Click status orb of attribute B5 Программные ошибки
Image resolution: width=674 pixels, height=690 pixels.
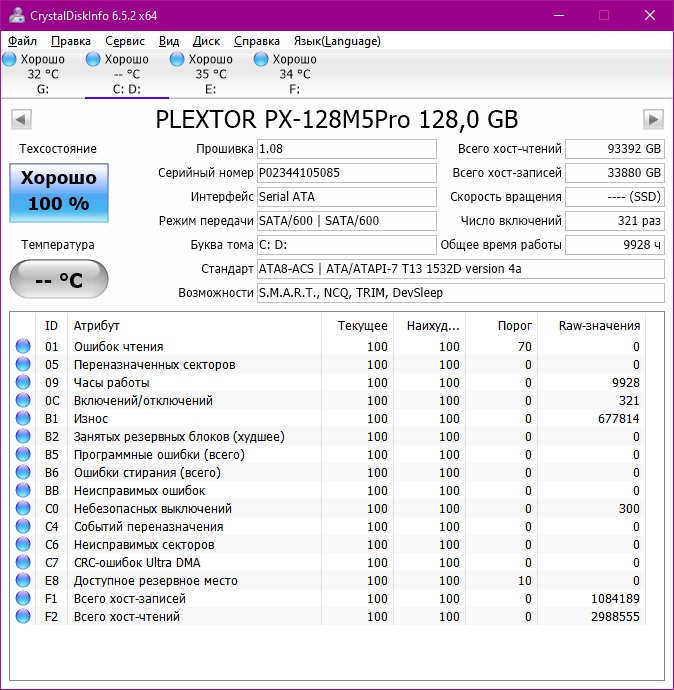23,455
